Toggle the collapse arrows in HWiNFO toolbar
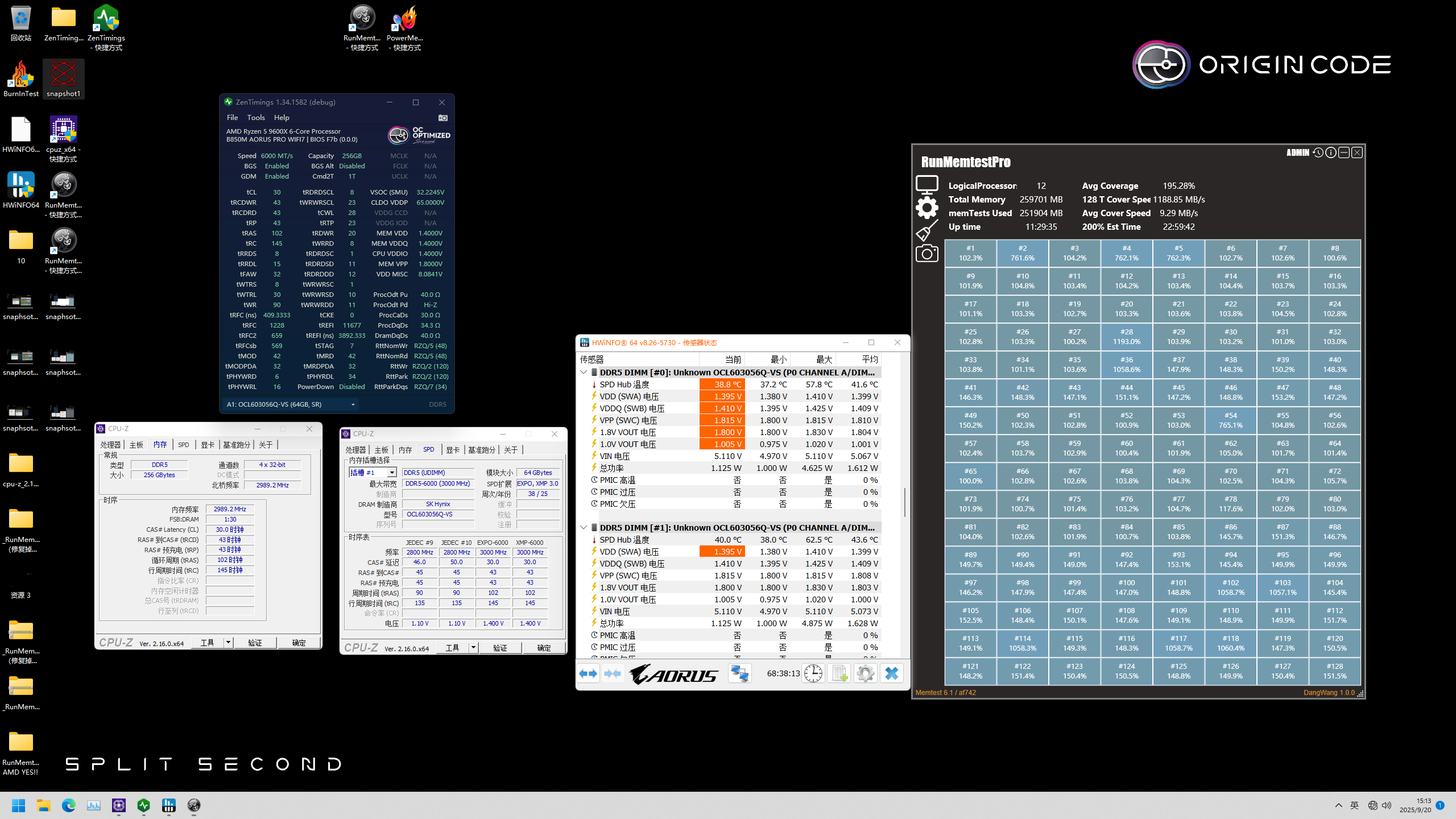 pyautogui.click(x=613, y=673)
